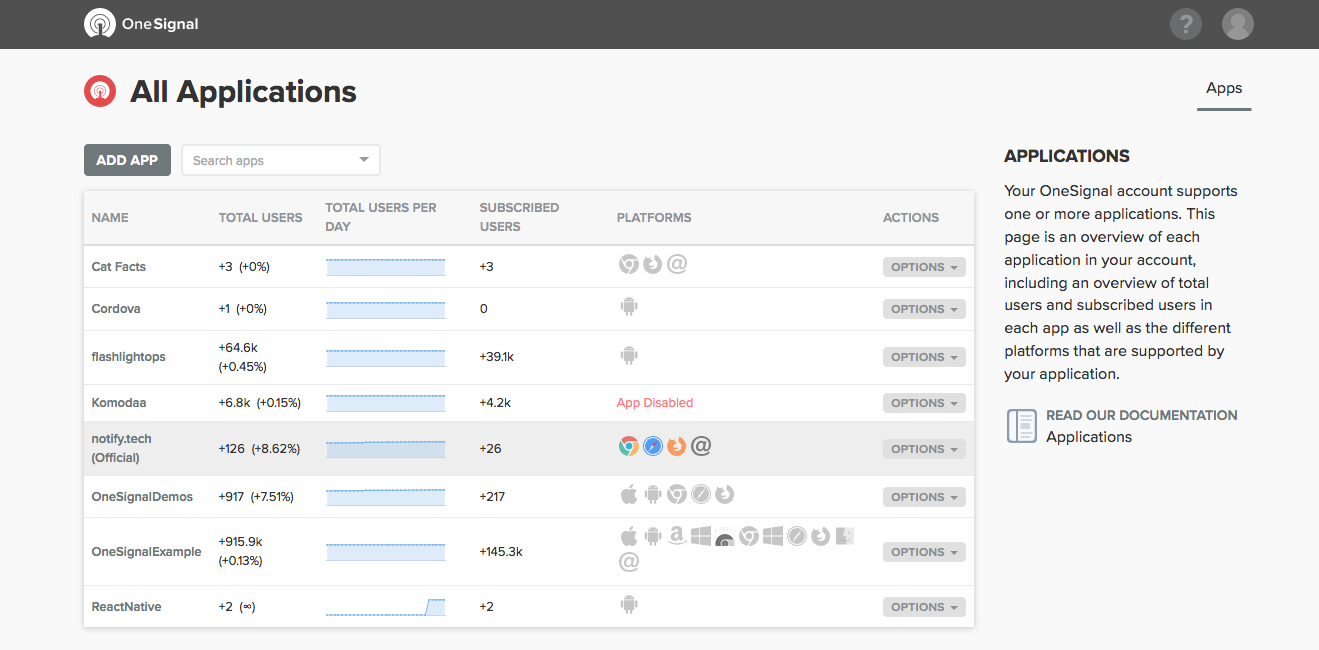Click the Amazon icon in OneSignalExample row
1319x650 pixels.
click(677, 536)
